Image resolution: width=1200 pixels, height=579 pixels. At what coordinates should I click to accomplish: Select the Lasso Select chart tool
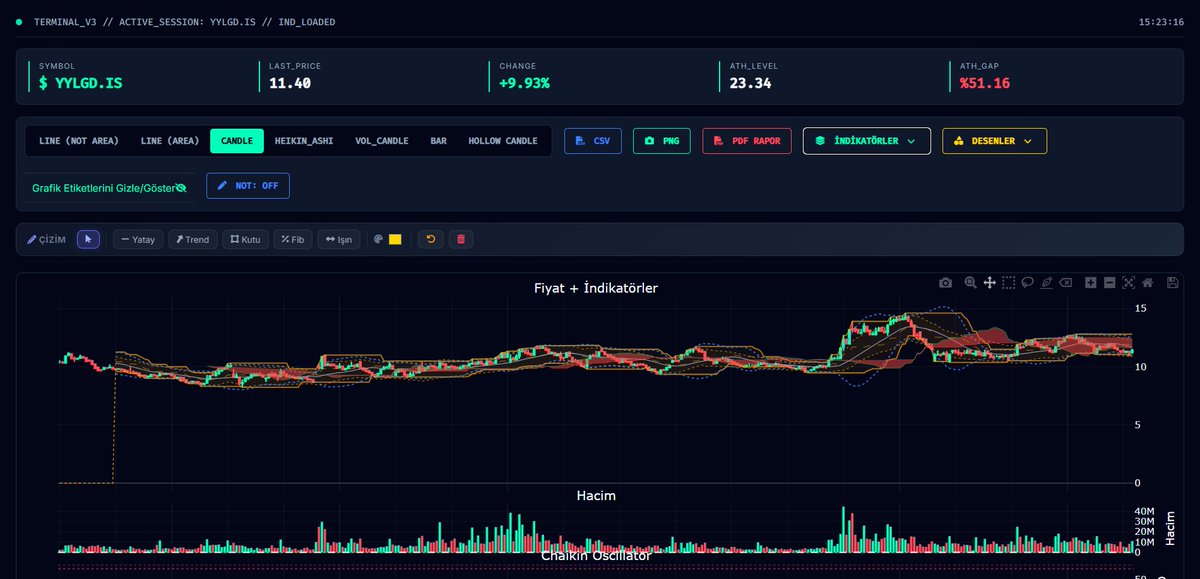coord(1027,283)
